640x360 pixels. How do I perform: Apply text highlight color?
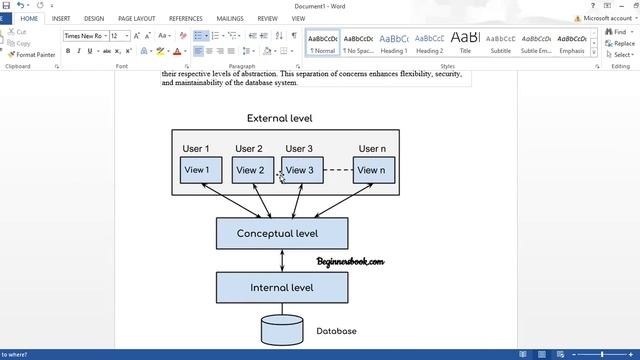[160, 51]
